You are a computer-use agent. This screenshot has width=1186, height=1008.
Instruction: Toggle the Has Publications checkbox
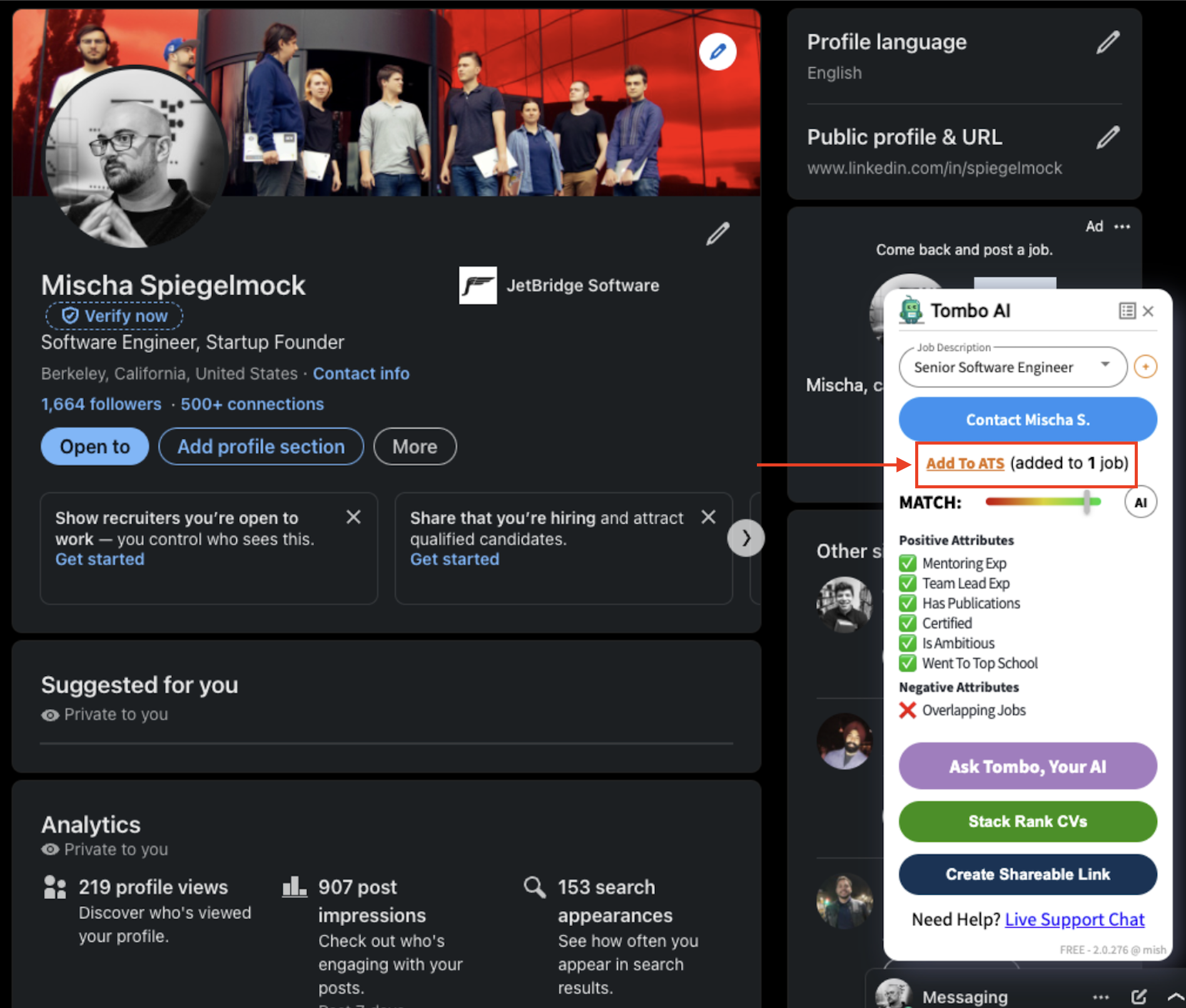(x=908, y=603)
